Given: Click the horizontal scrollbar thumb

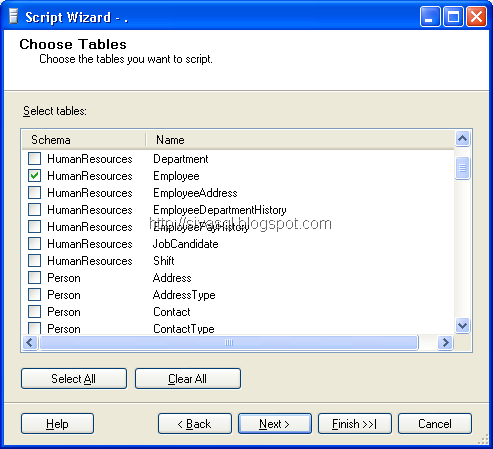Looking at the screenshot, I should click(x=229, y=342).
